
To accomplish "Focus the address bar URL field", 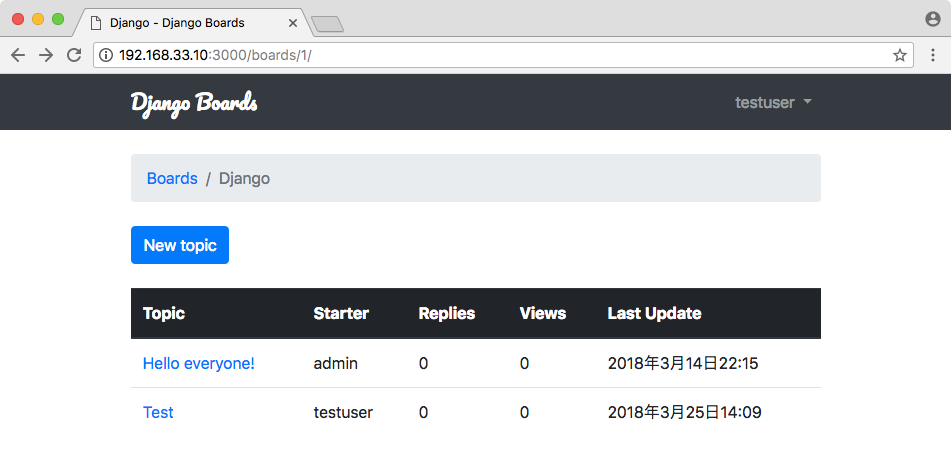I will pos(500,55).
